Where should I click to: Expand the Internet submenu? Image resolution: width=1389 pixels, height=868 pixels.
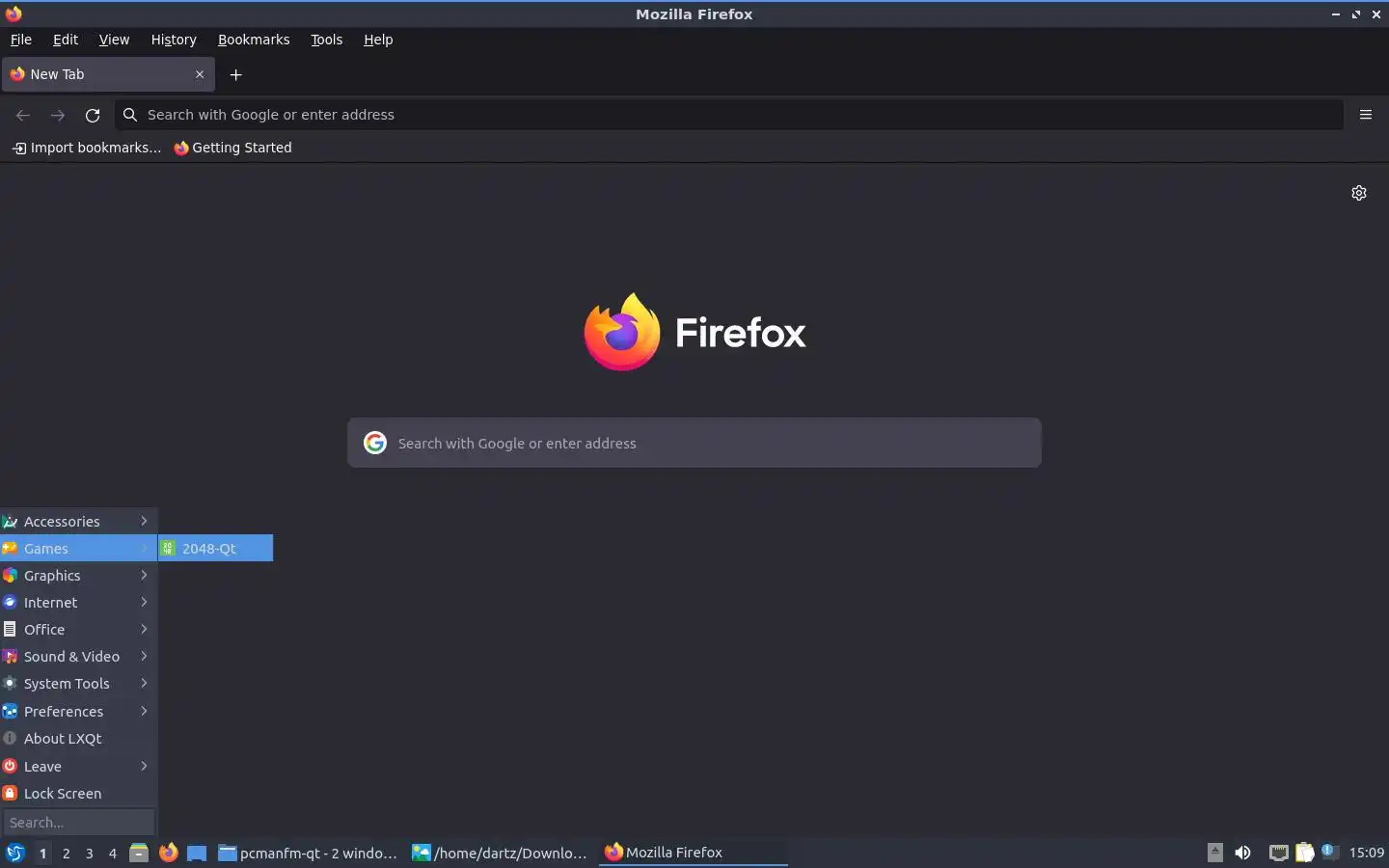[x=78, y=602]
